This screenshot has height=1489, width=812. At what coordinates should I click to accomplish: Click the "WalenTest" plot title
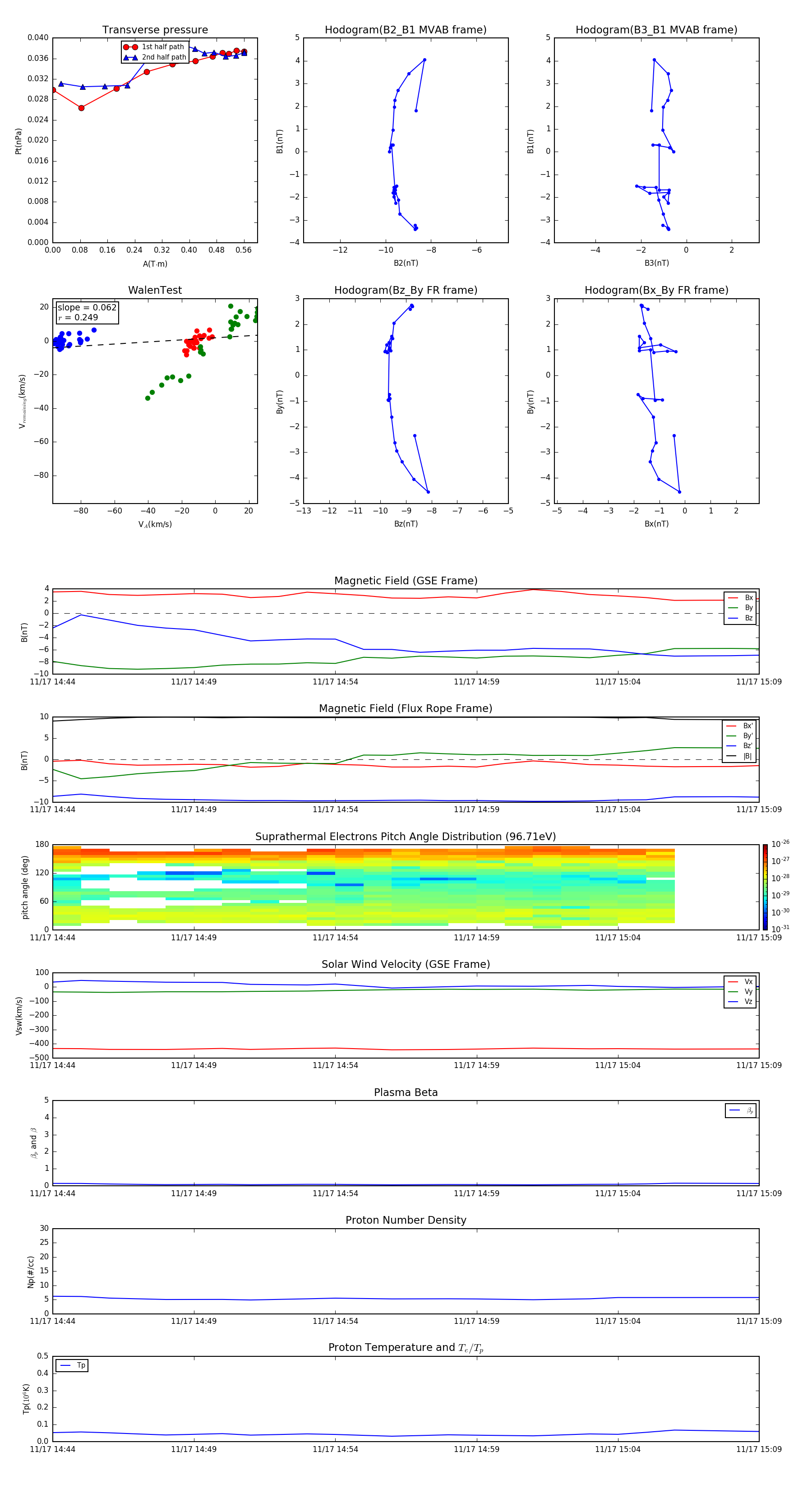click(155, 290)
